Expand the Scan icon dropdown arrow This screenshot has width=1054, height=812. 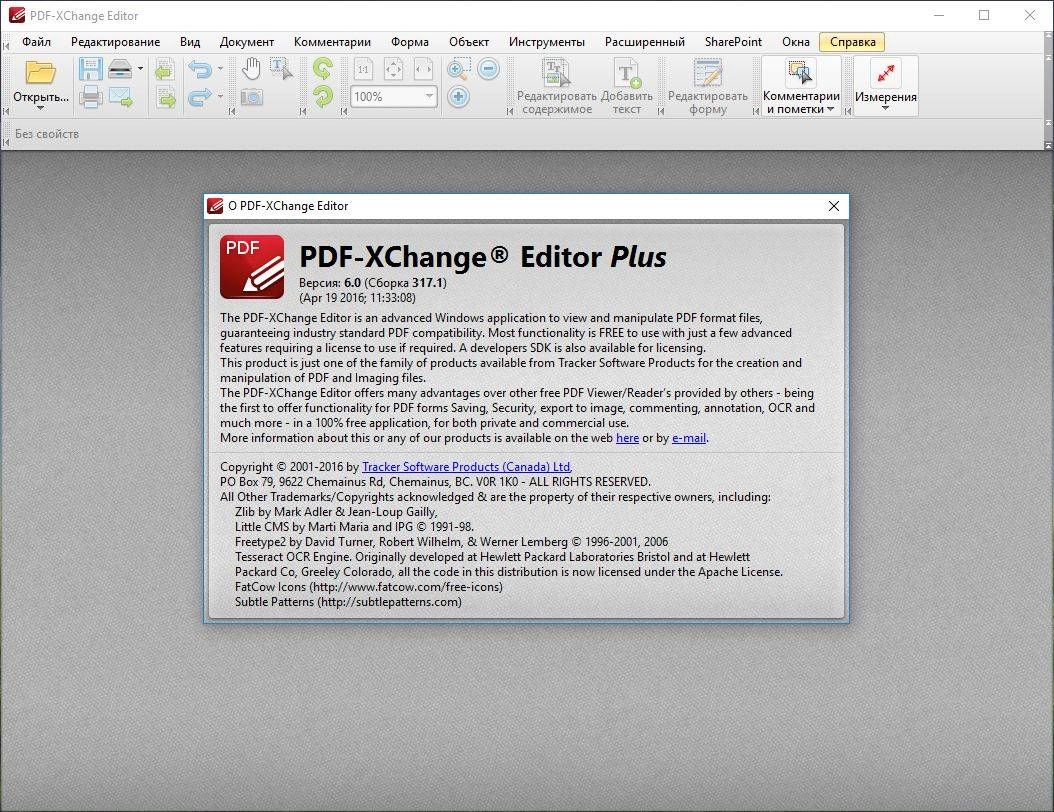tap(140, 69)
